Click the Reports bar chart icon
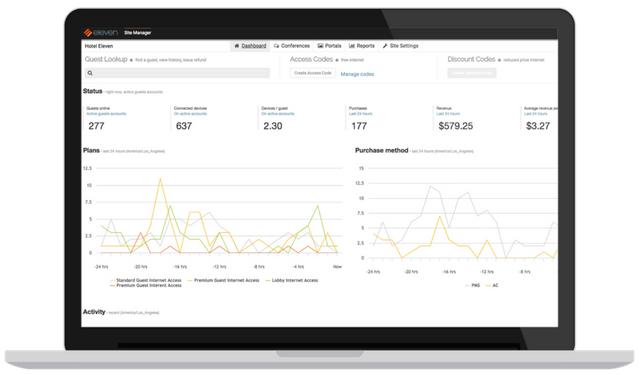640x375 pixels. click(352, 46)
